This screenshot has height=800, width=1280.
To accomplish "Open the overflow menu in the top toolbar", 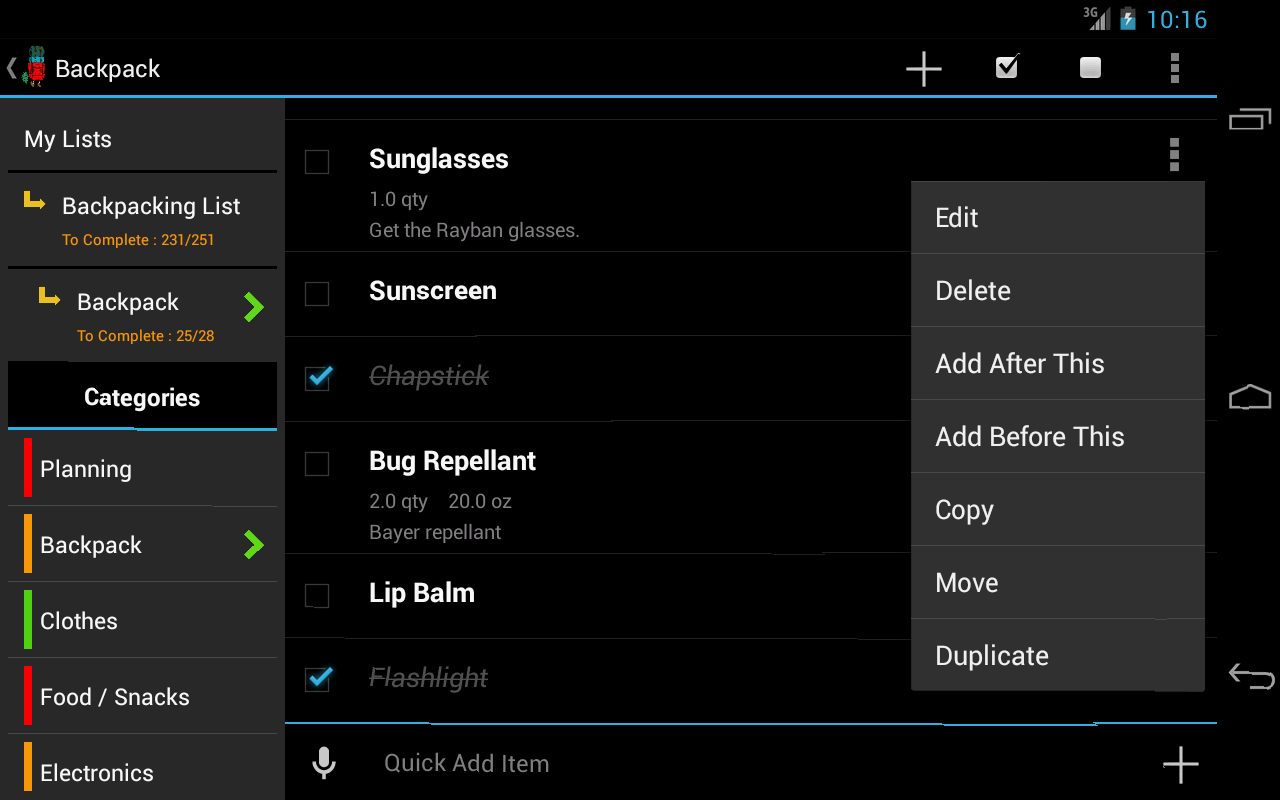I will click(1174, 68).
